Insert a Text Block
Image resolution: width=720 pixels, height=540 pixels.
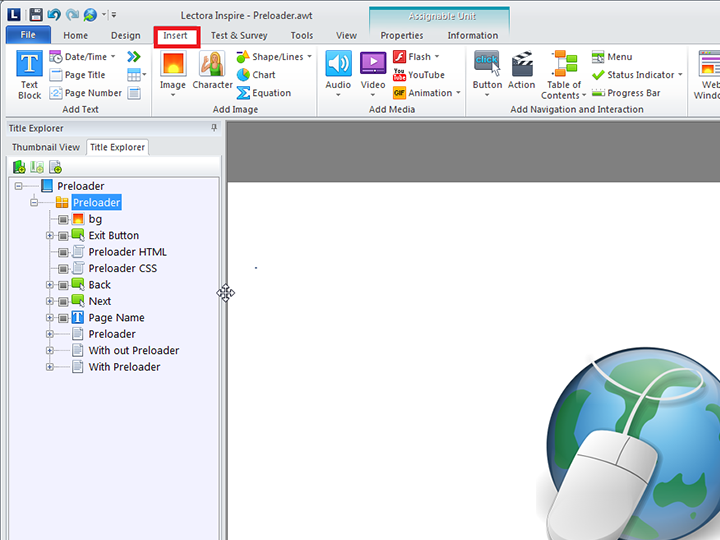(x=30, y=75)
